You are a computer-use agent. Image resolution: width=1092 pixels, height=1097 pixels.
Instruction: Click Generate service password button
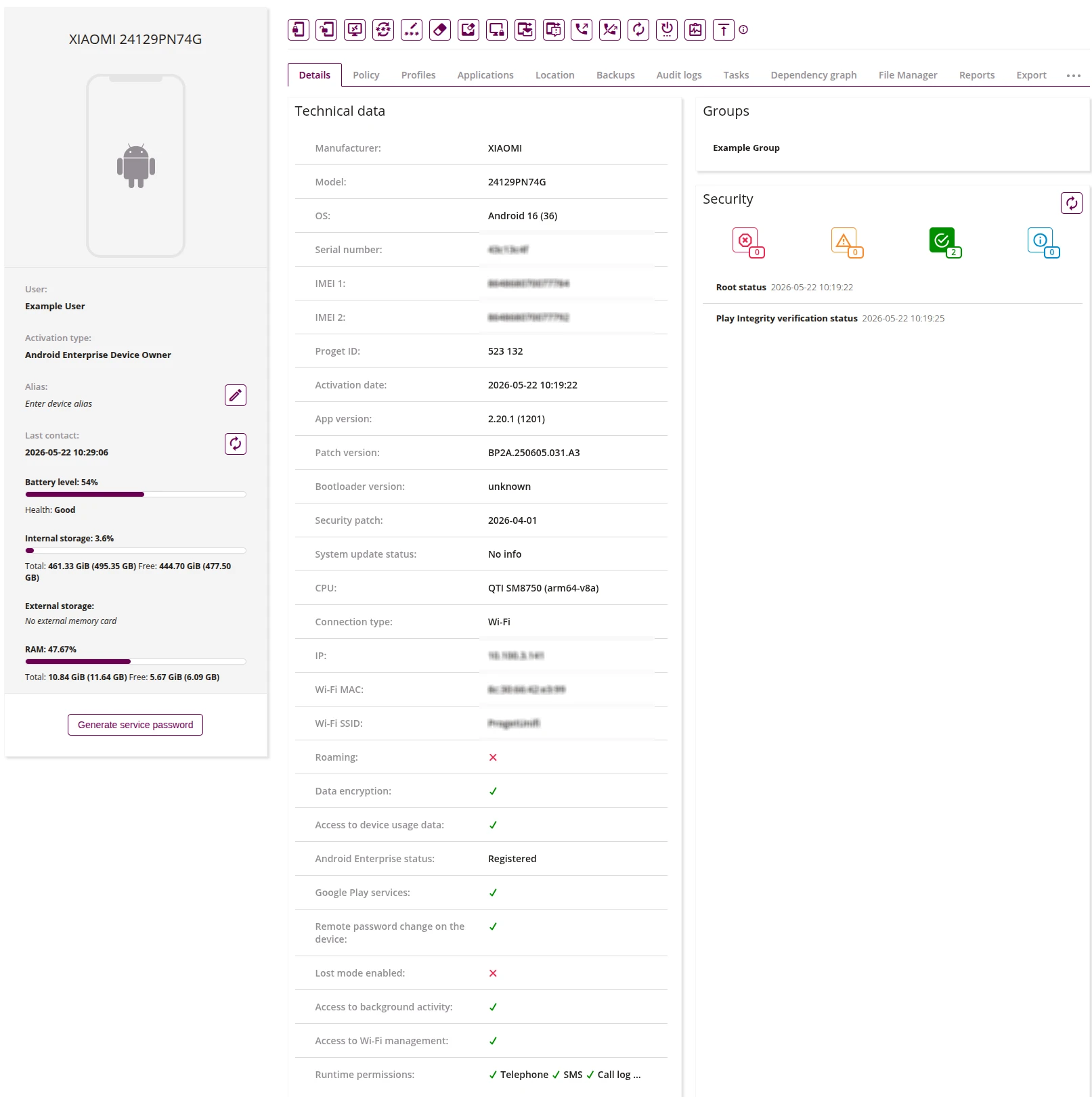(x=135, y=725)
